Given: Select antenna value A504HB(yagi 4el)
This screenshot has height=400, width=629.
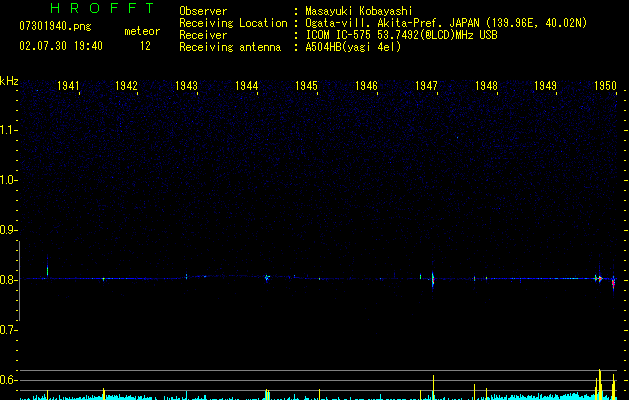Looking at the screenshot, I should click(x=353, y=47).
